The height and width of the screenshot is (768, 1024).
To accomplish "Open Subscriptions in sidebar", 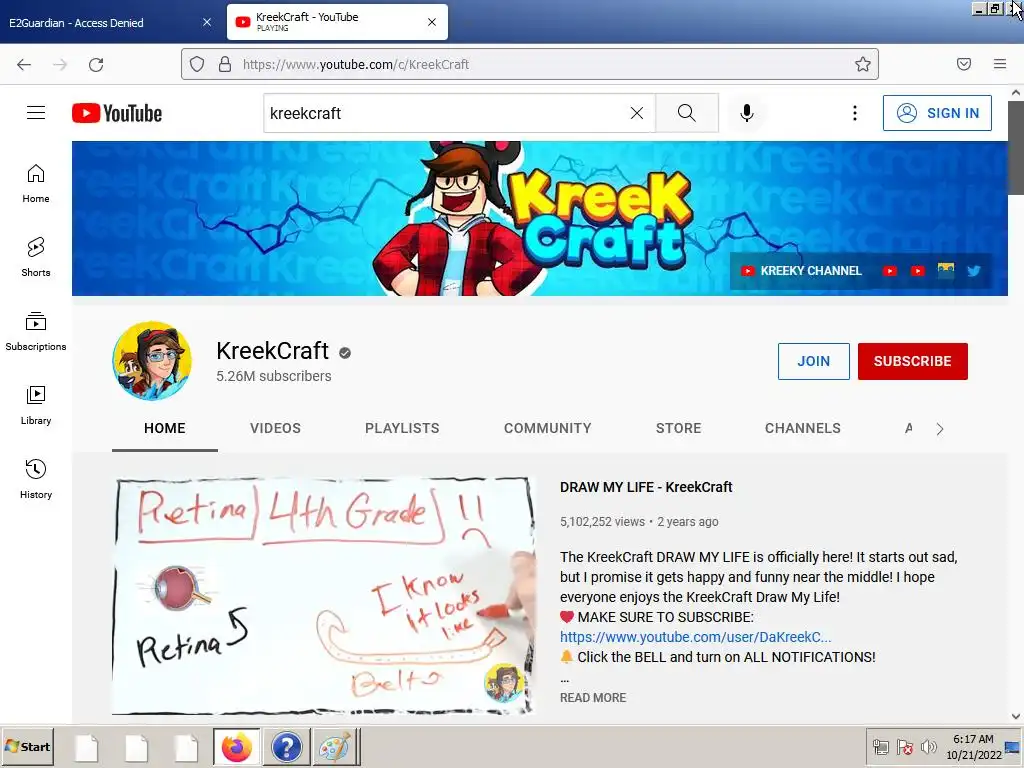I will 36,332.
